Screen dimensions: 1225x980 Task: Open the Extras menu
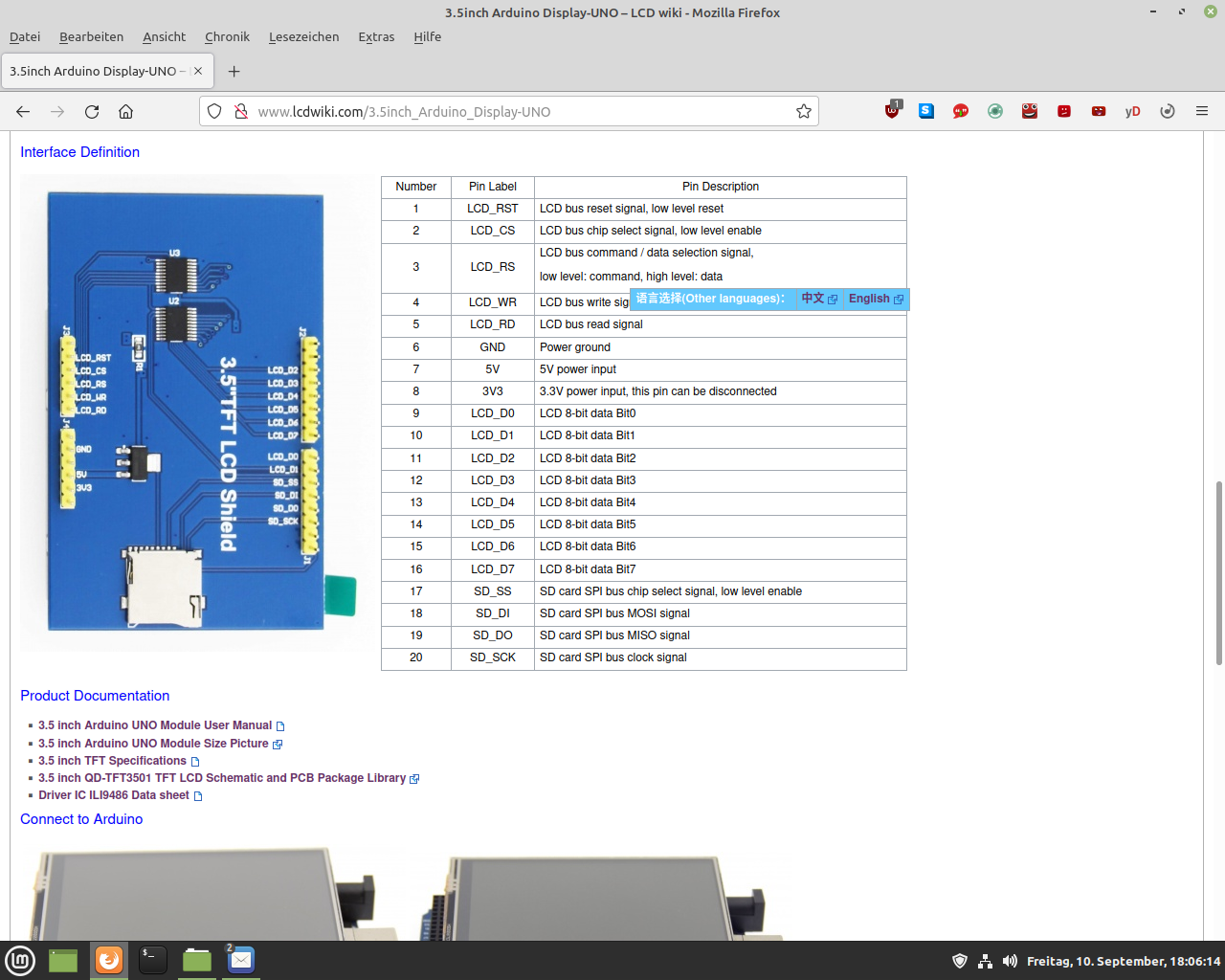pyautogui.click(x=376, y=36)
